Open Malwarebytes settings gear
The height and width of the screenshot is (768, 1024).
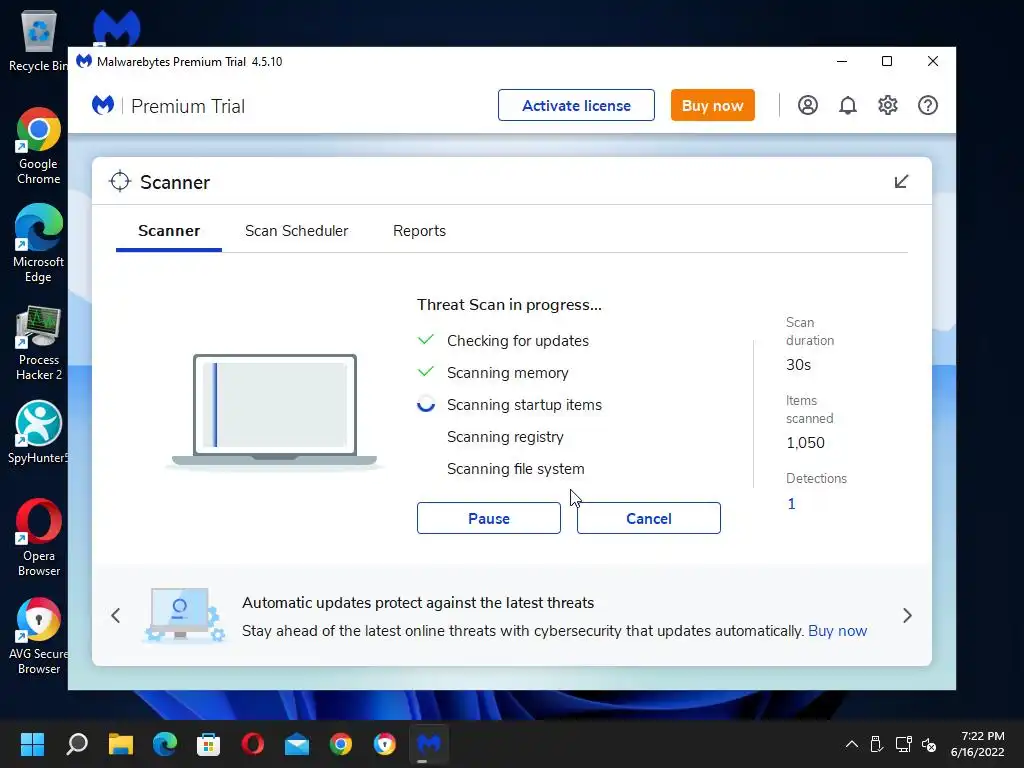pos(888,105)
